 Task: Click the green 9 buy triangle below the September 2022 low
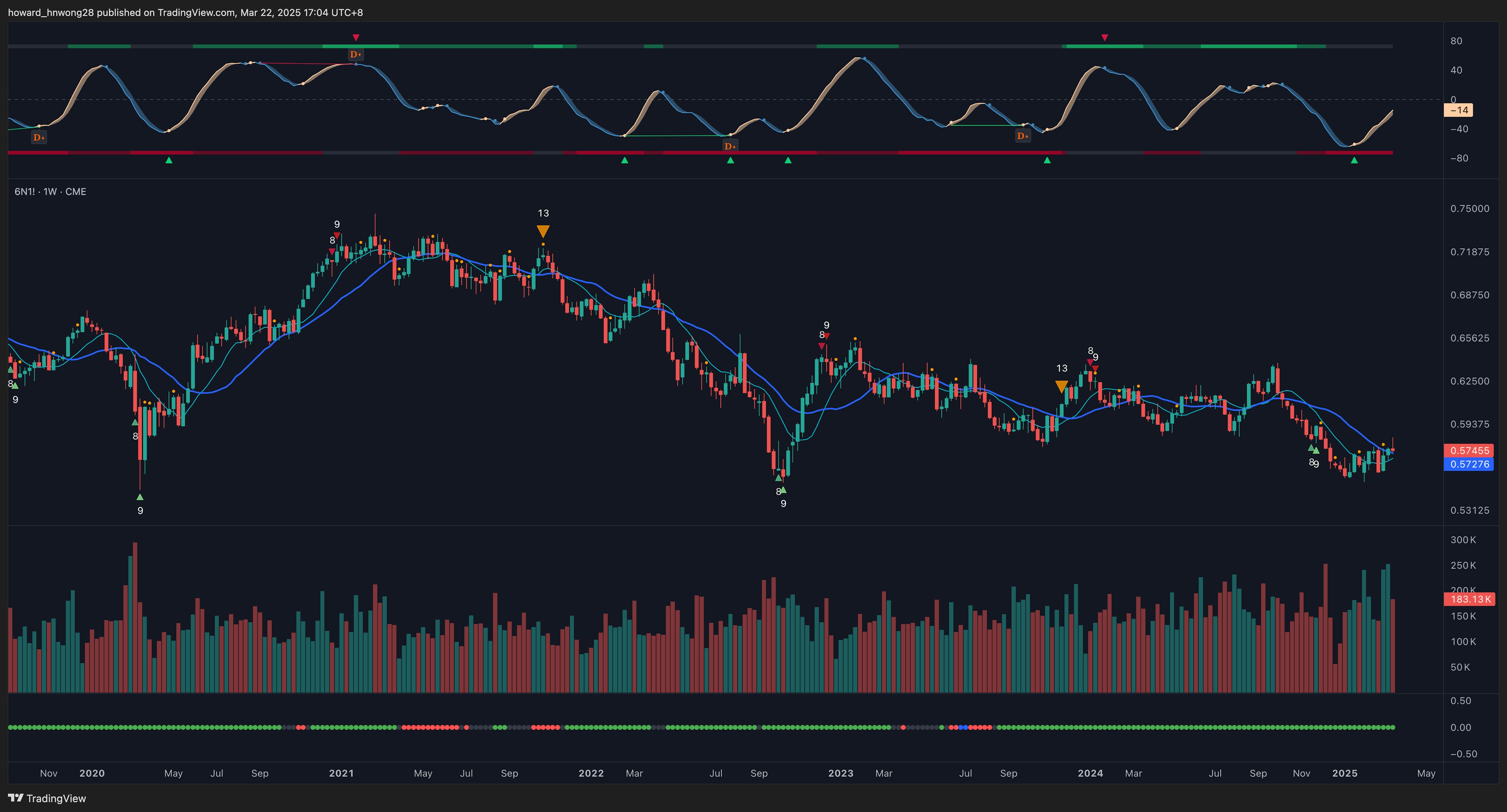point(783,490)
